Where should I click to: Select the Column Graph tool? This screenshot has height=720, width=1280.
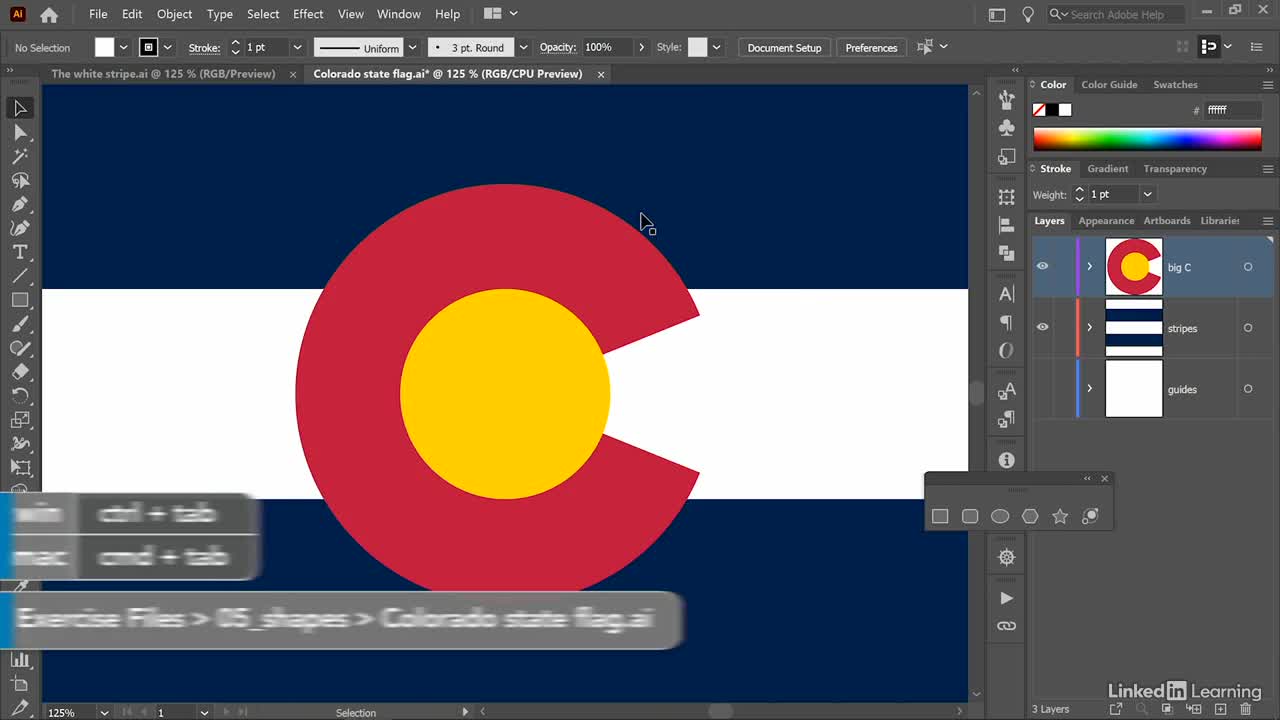click(x=20, y=660)
